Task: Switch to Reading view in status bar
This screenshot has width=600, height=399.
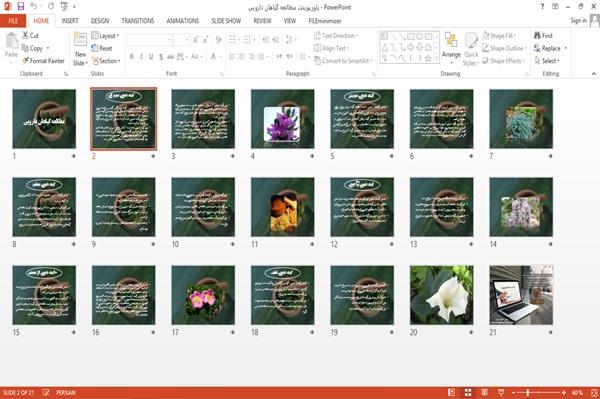Action: click(484, 392)
